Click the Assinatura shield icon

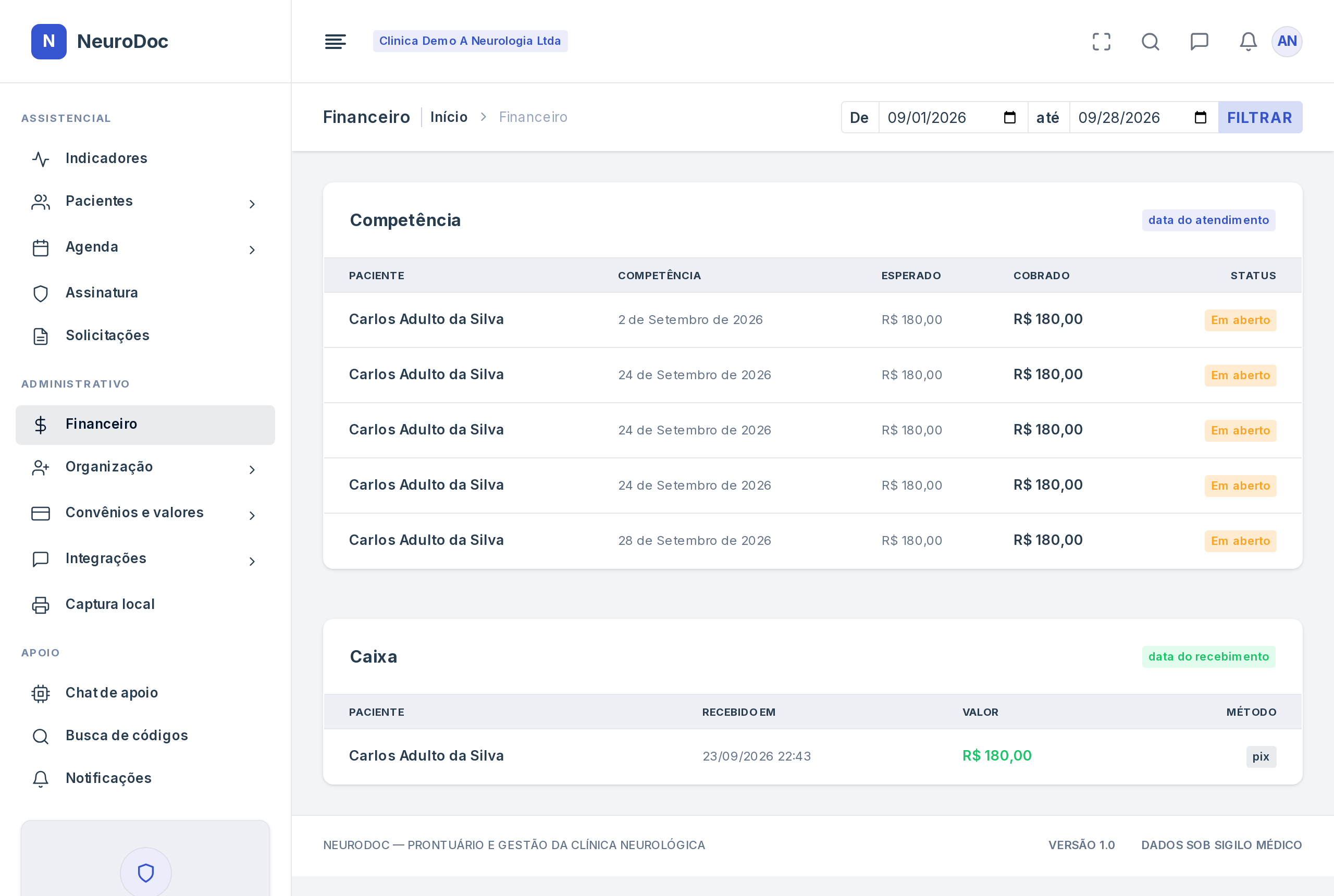[41, 293]
